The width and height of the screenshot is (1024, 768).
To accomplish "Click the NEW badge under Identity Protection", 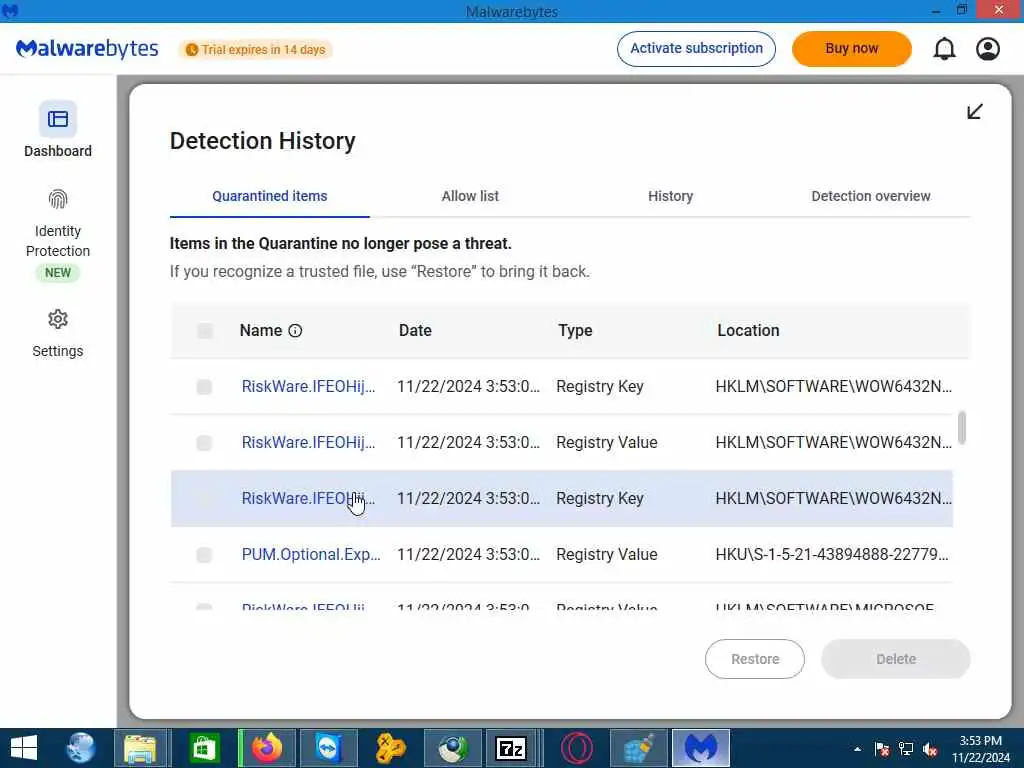I will [x=57, y=273].
